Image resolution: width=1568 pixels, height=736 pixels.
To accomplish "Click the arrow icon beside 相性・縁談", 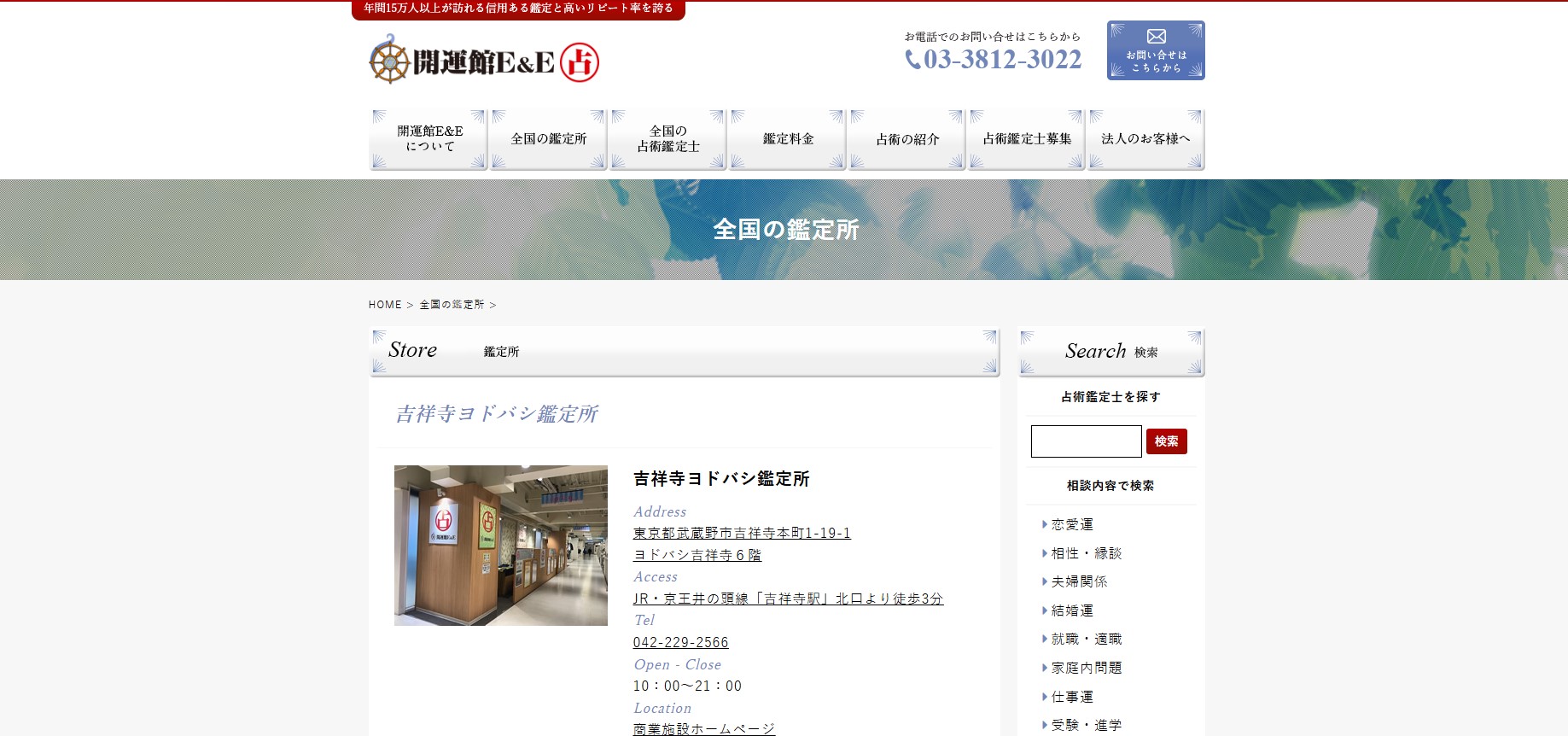I will point(1044,553).
